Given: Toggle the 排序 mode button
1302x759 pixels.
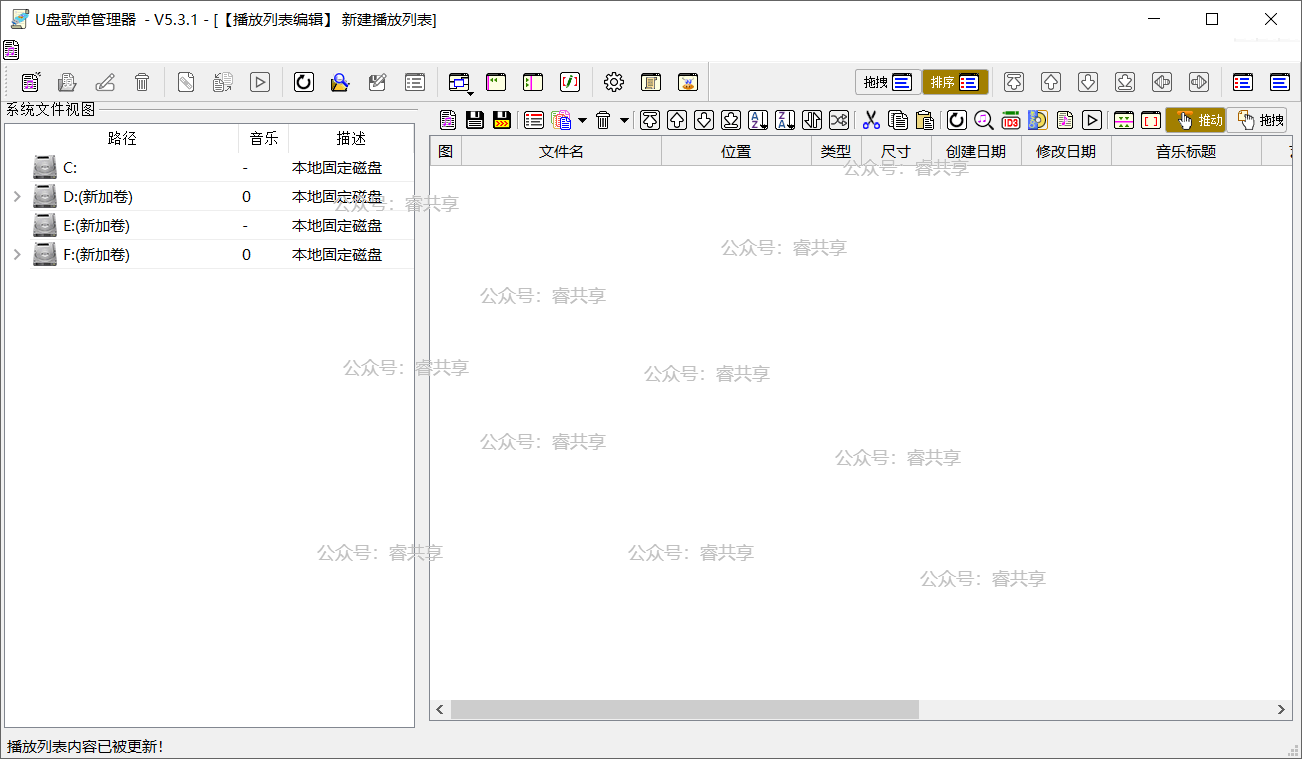Looking at the screenshot, I should (955, 82).
